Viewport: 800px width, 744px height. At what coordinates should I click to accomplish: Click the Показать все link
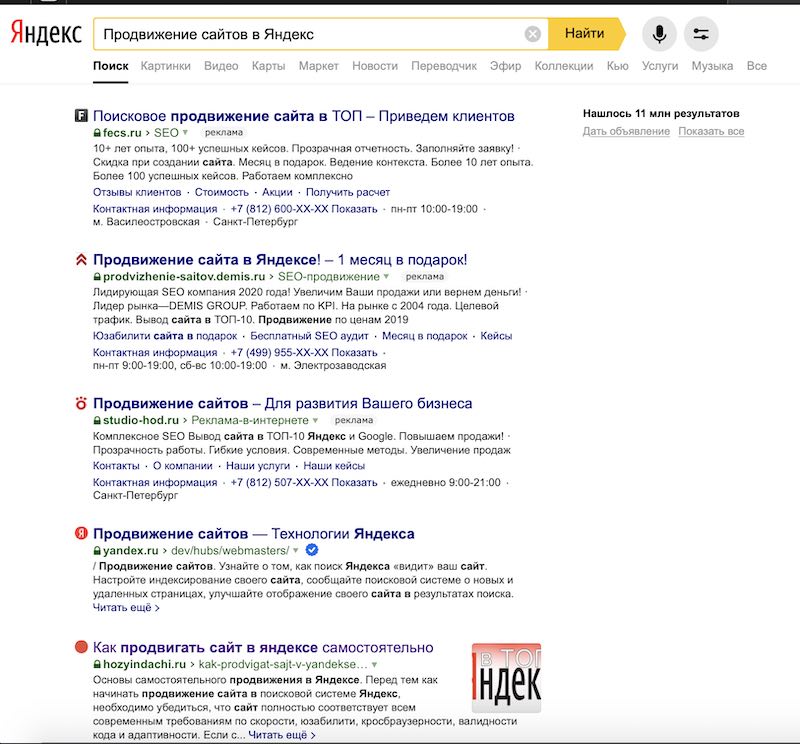pyautogui.click(x=711, y=131)
